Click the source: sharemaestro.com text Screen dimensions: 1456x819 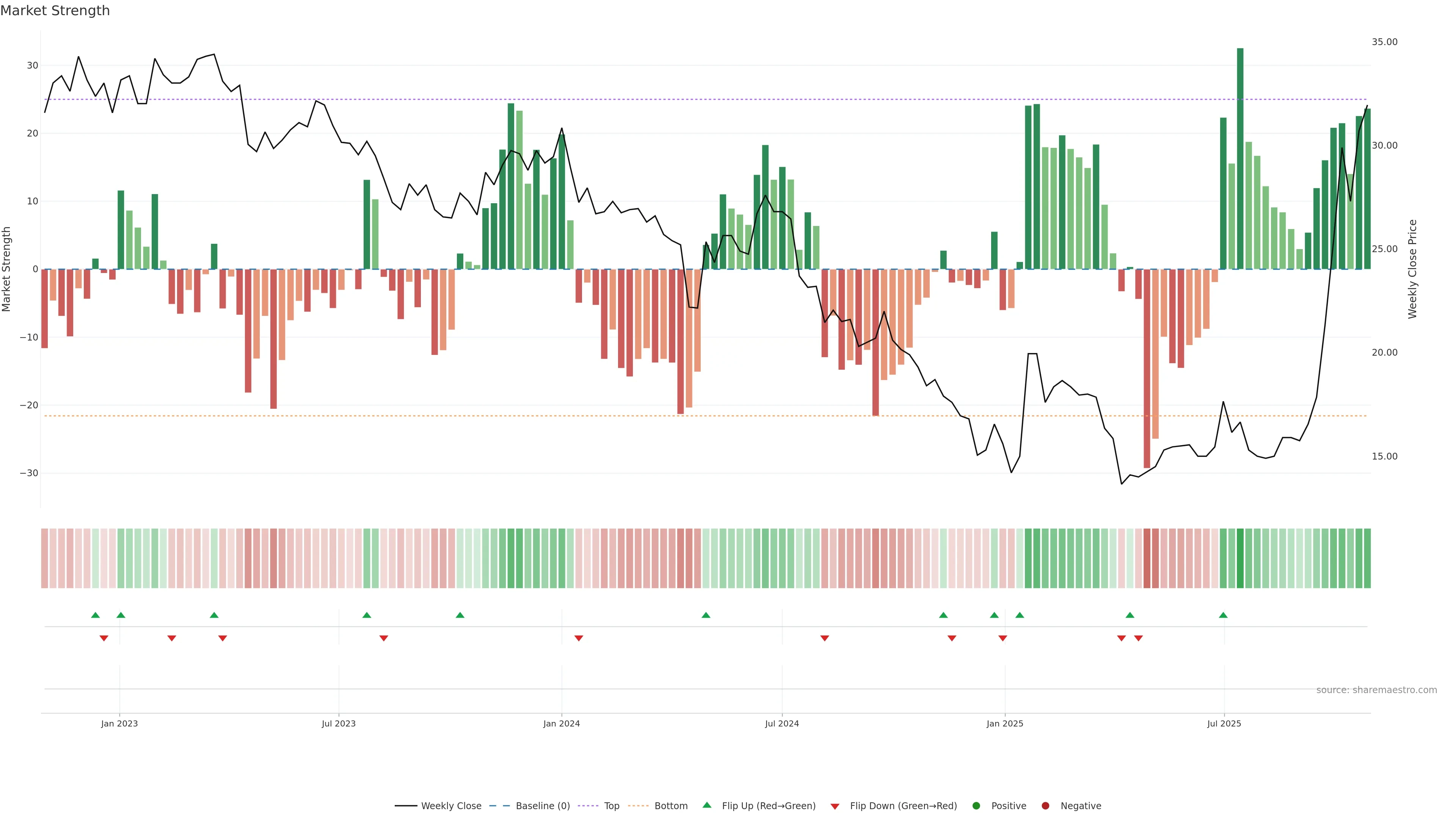pos(1376,690)
